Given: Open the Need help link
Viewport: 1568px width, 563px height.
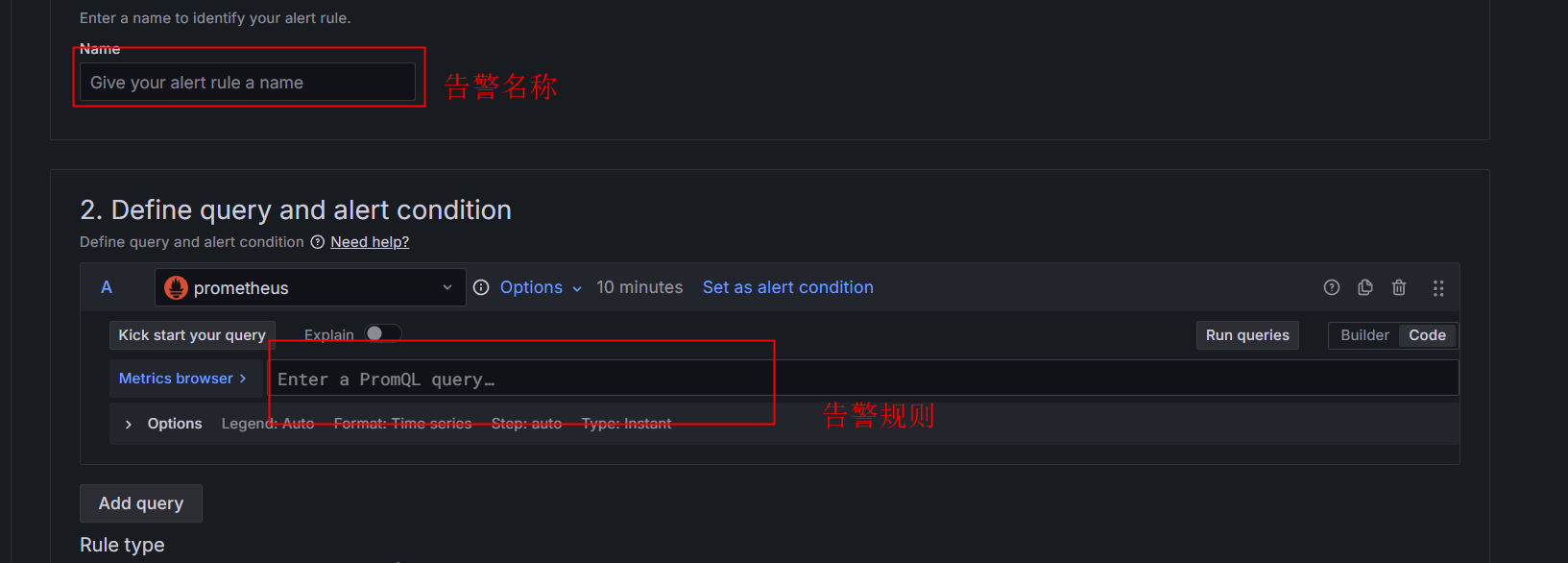Looking at the screenshot, I should [370, 241].
